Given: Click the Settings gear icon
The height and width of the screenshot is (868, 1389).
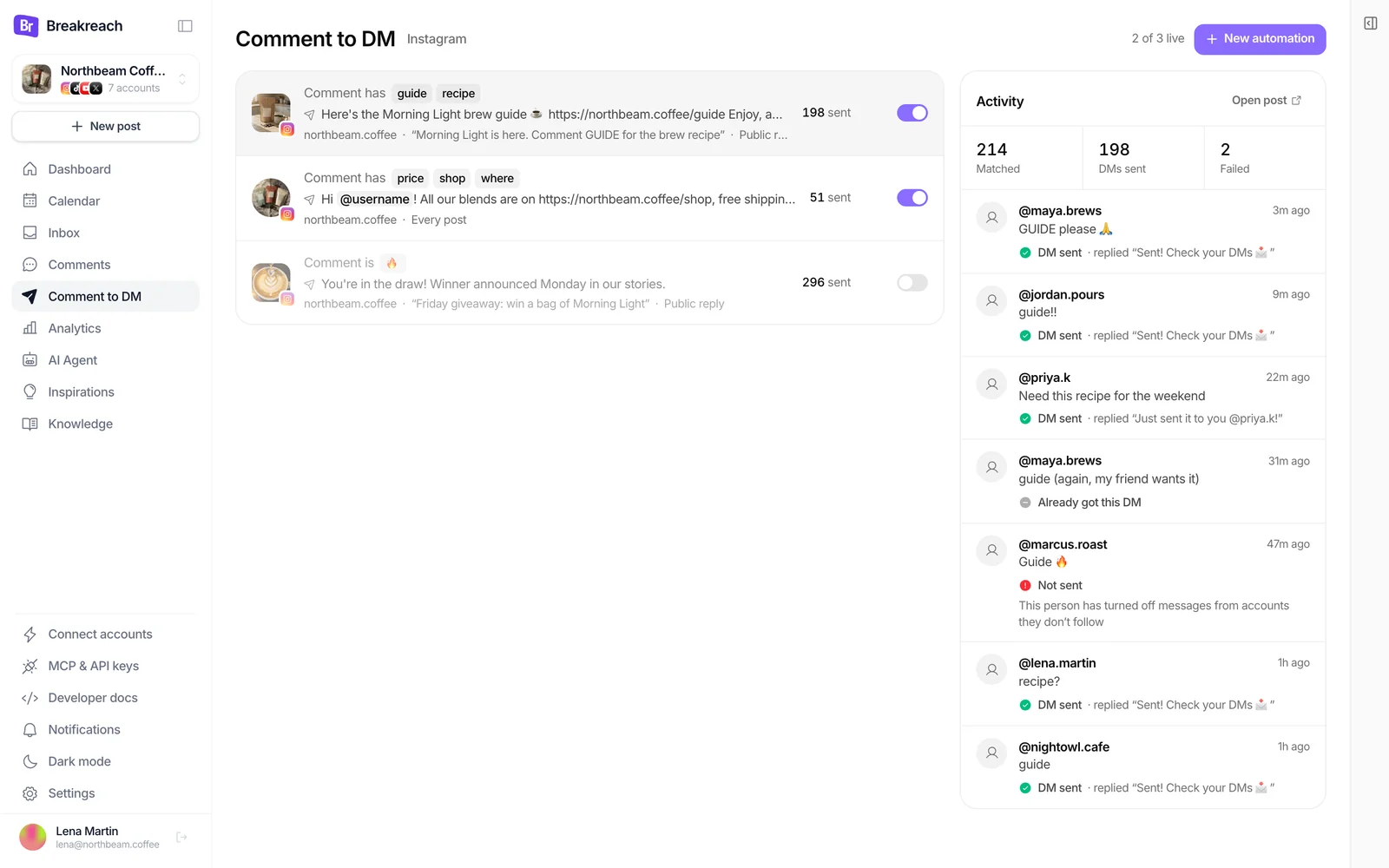Looking at the screenshot, I should click(30, 793).
